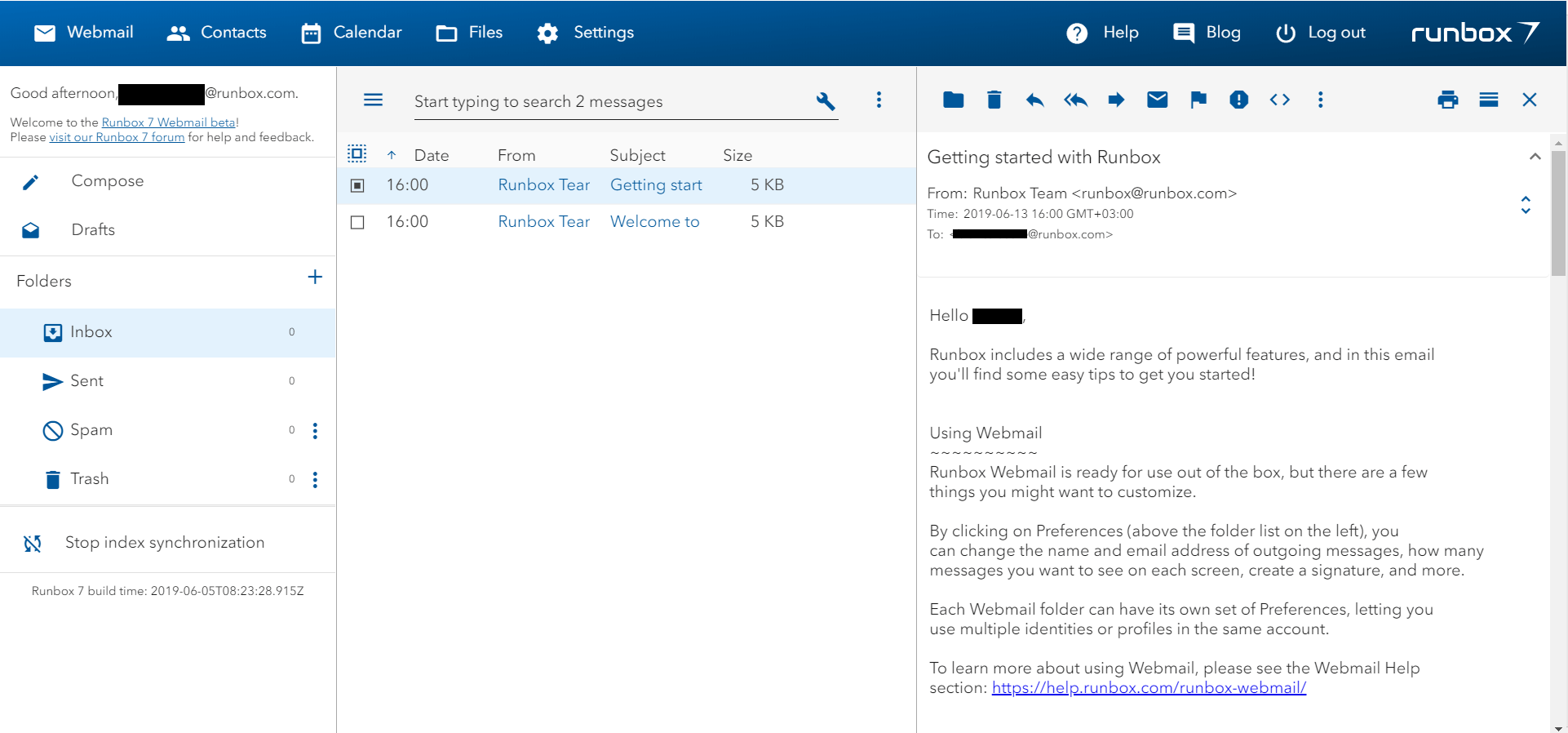This screenshot has width=1568, height=733.
Task: Switch to horizontal preview layout icon
Action: (x=1488, y=100)
